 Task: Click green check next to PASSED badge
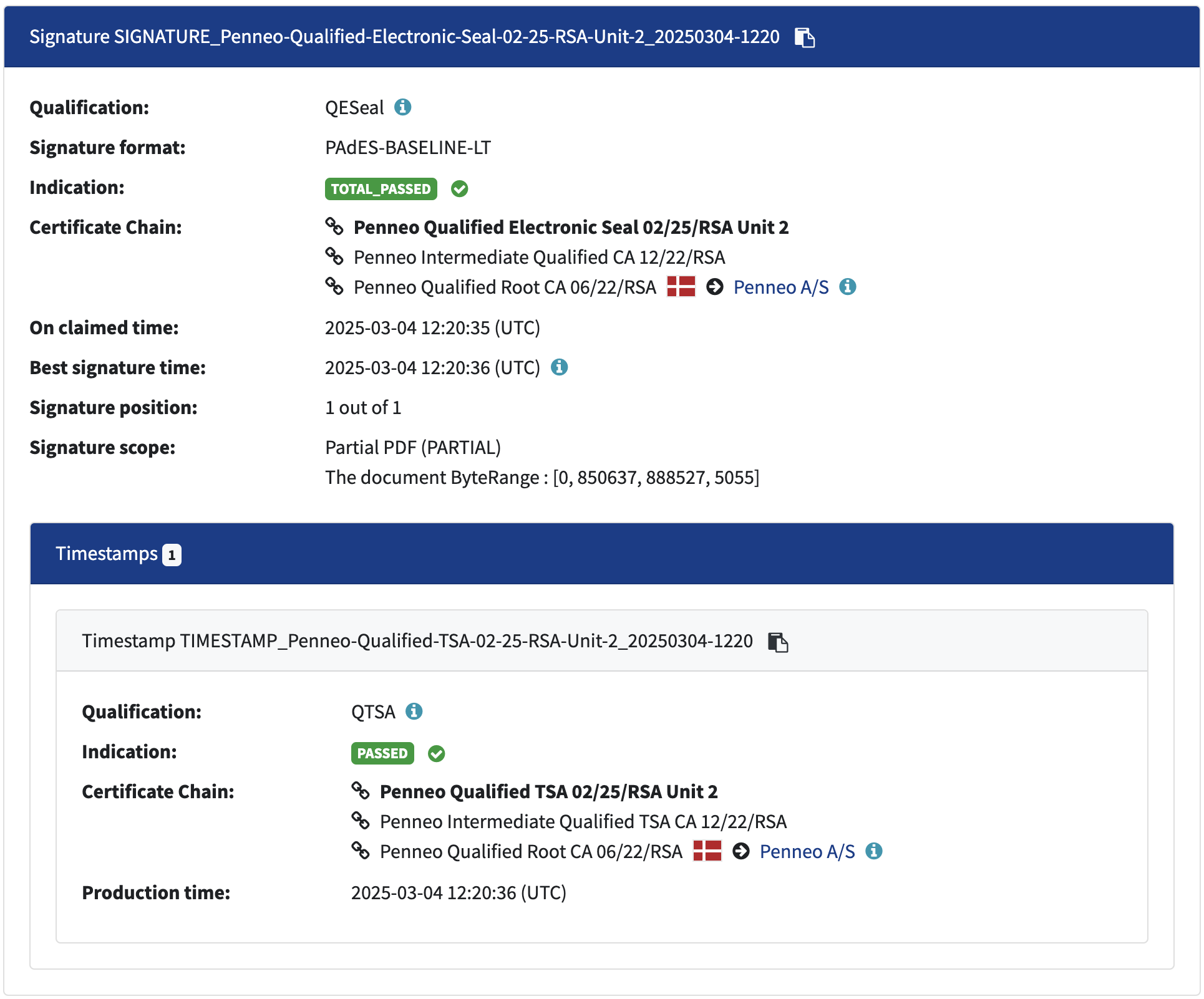(437, 753)
